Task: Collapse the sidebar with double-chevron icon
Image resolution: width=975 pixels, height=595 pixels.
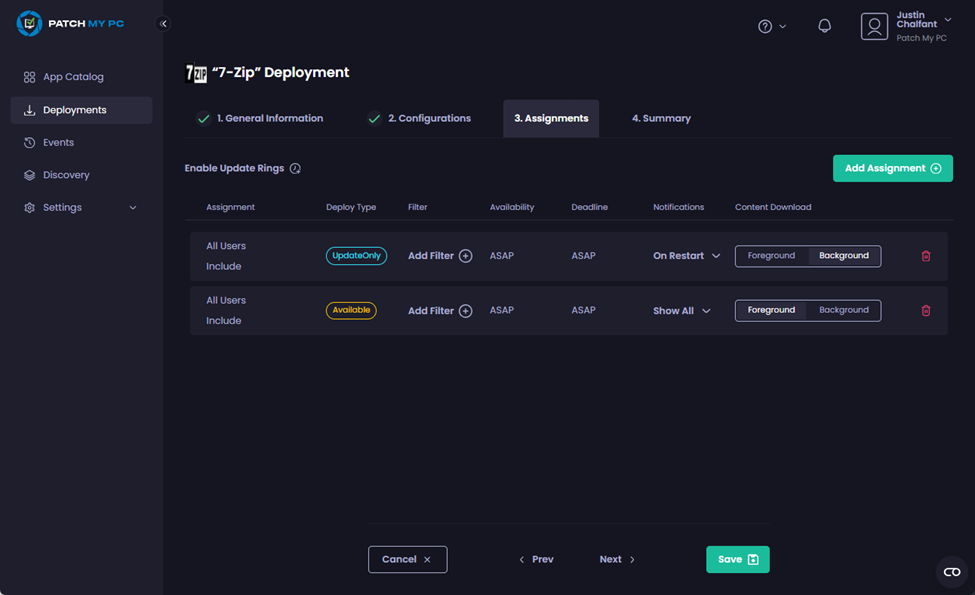Action: 164,24
